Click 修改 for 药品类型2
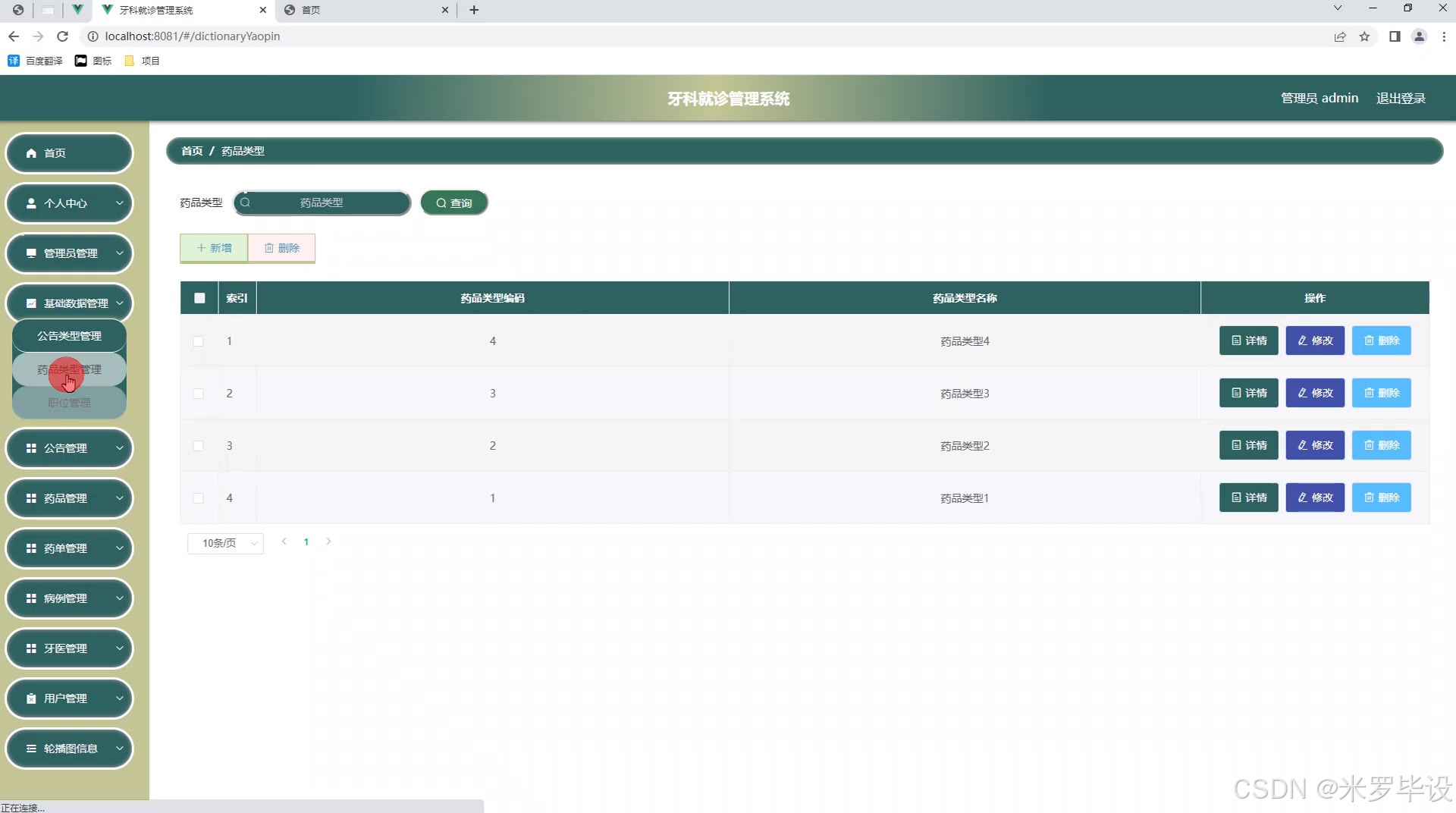1456x813 pixels. coord(1315,445)
